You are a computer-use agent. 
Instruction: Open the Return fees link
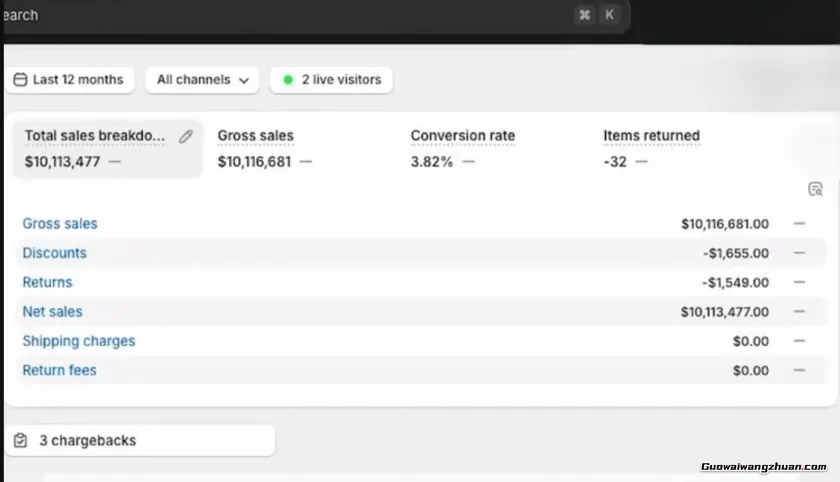59,370
